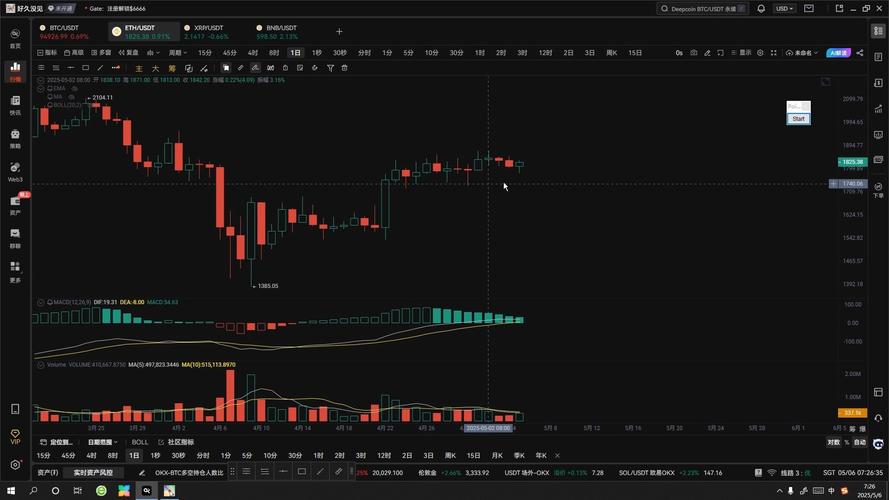
Task: Toggle the EMA indicator visibility
Action: pyautogui.click(x=74, y=88)
